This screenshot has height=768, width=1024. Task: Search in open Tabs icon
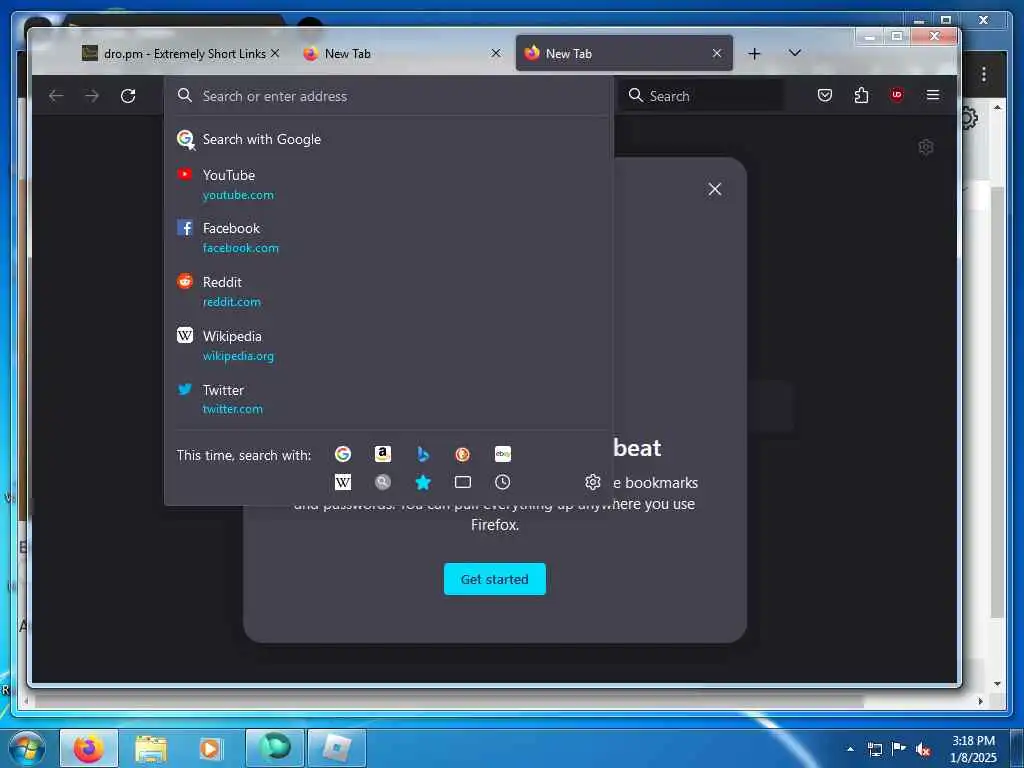click(462, 482)
